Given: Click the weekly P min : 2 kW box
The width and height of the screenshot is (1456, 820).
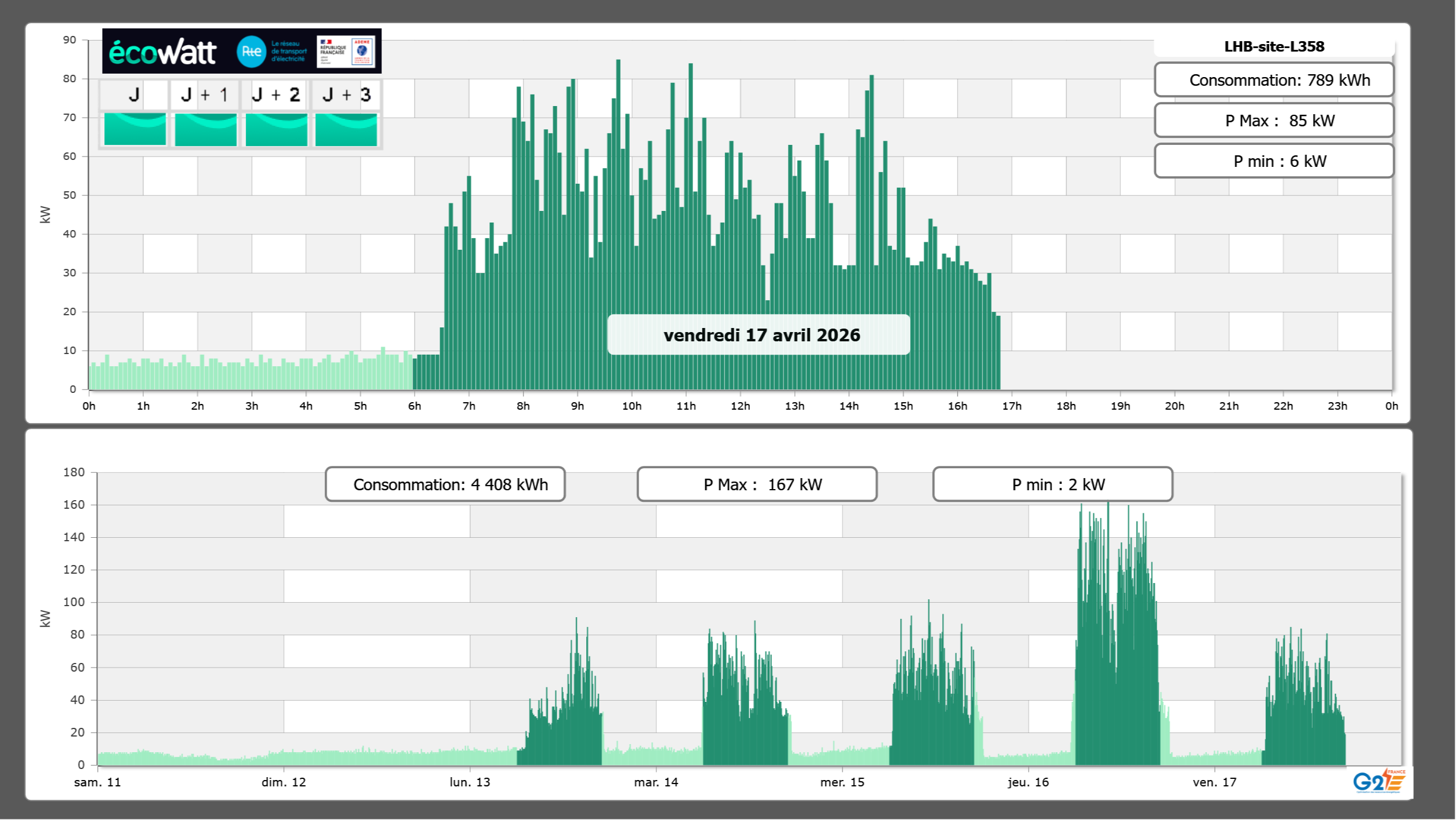Looking at the screenshot, I should (x=1052, y=484).
